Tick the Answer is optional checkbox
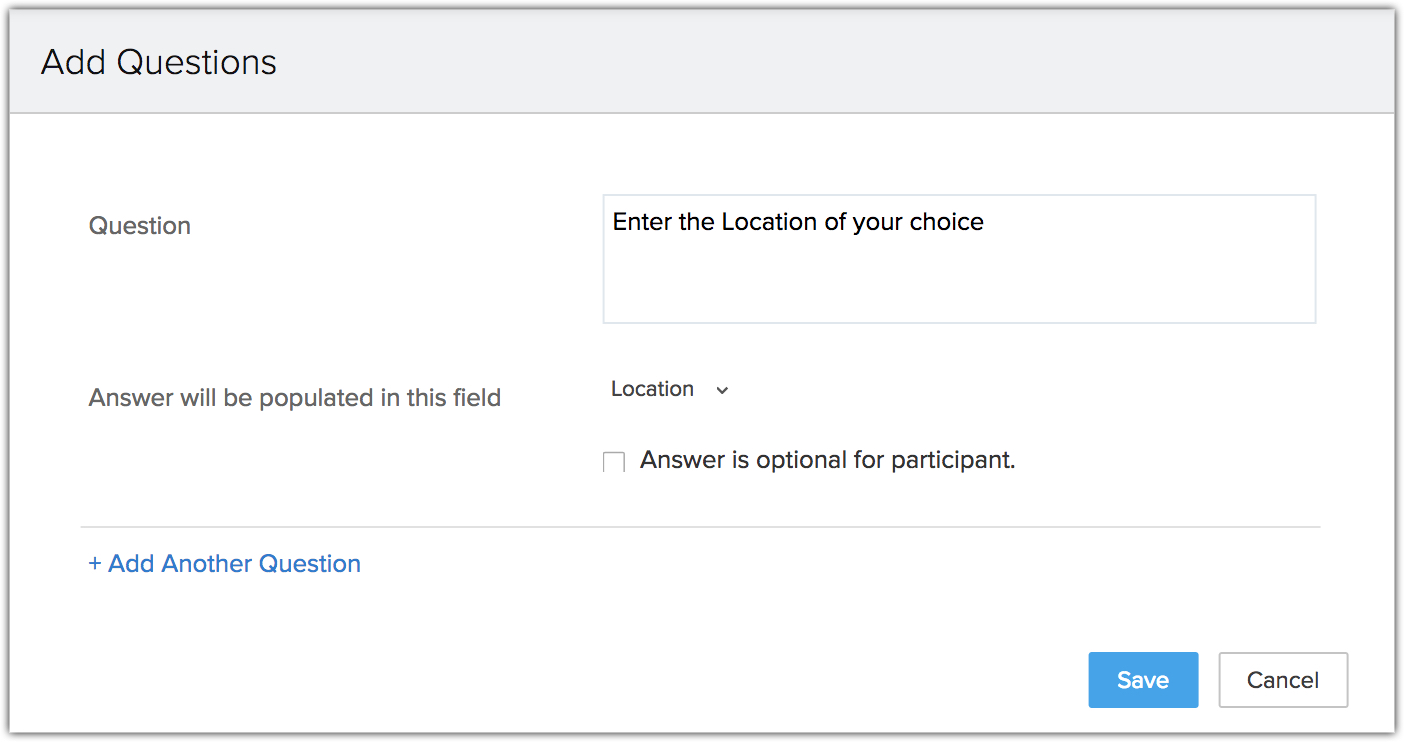This screenshot has height=742, width=1404. coord(614,462)
